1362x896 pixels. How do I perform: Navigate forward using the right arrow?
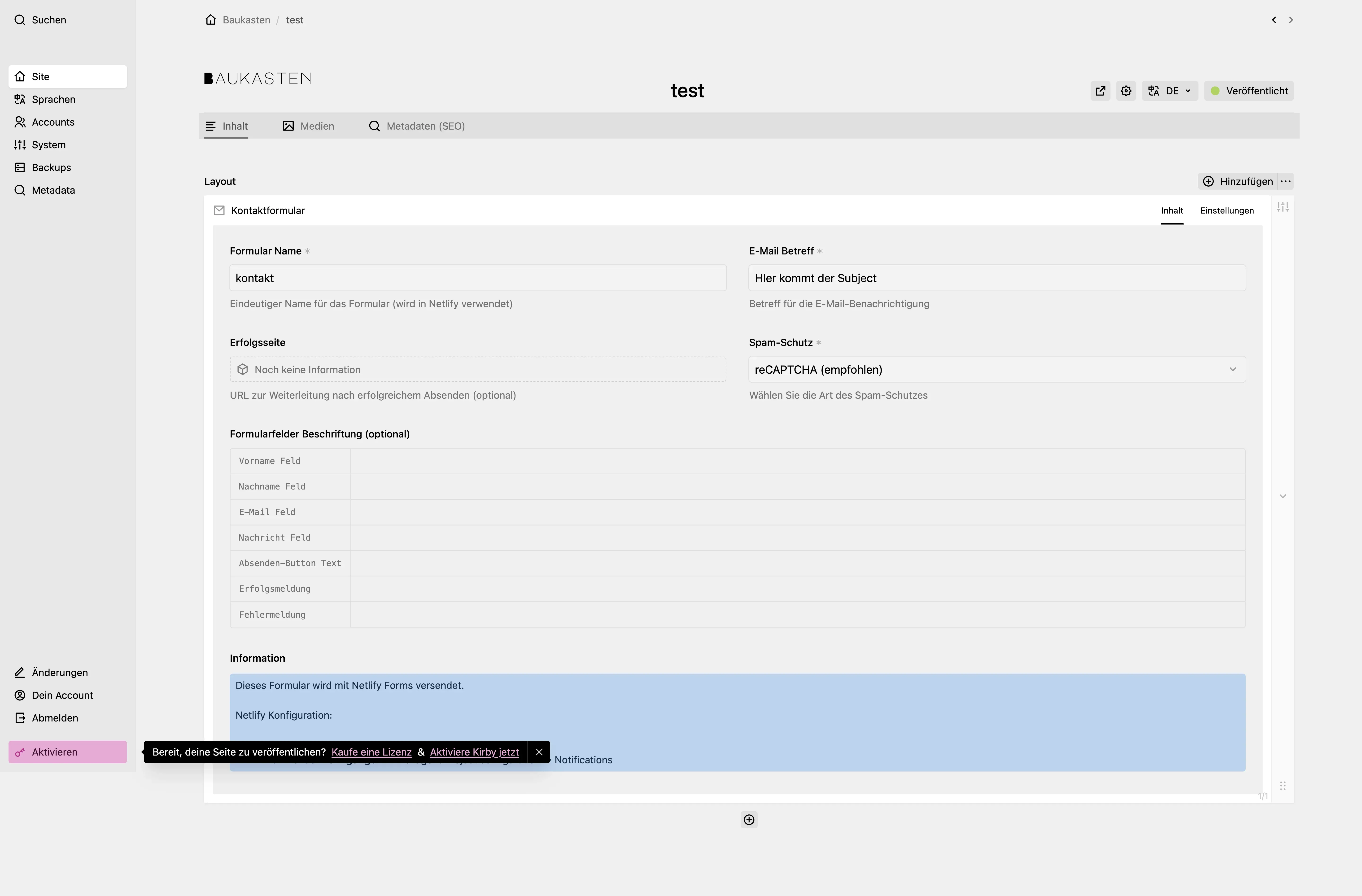tap(1291, 19)
